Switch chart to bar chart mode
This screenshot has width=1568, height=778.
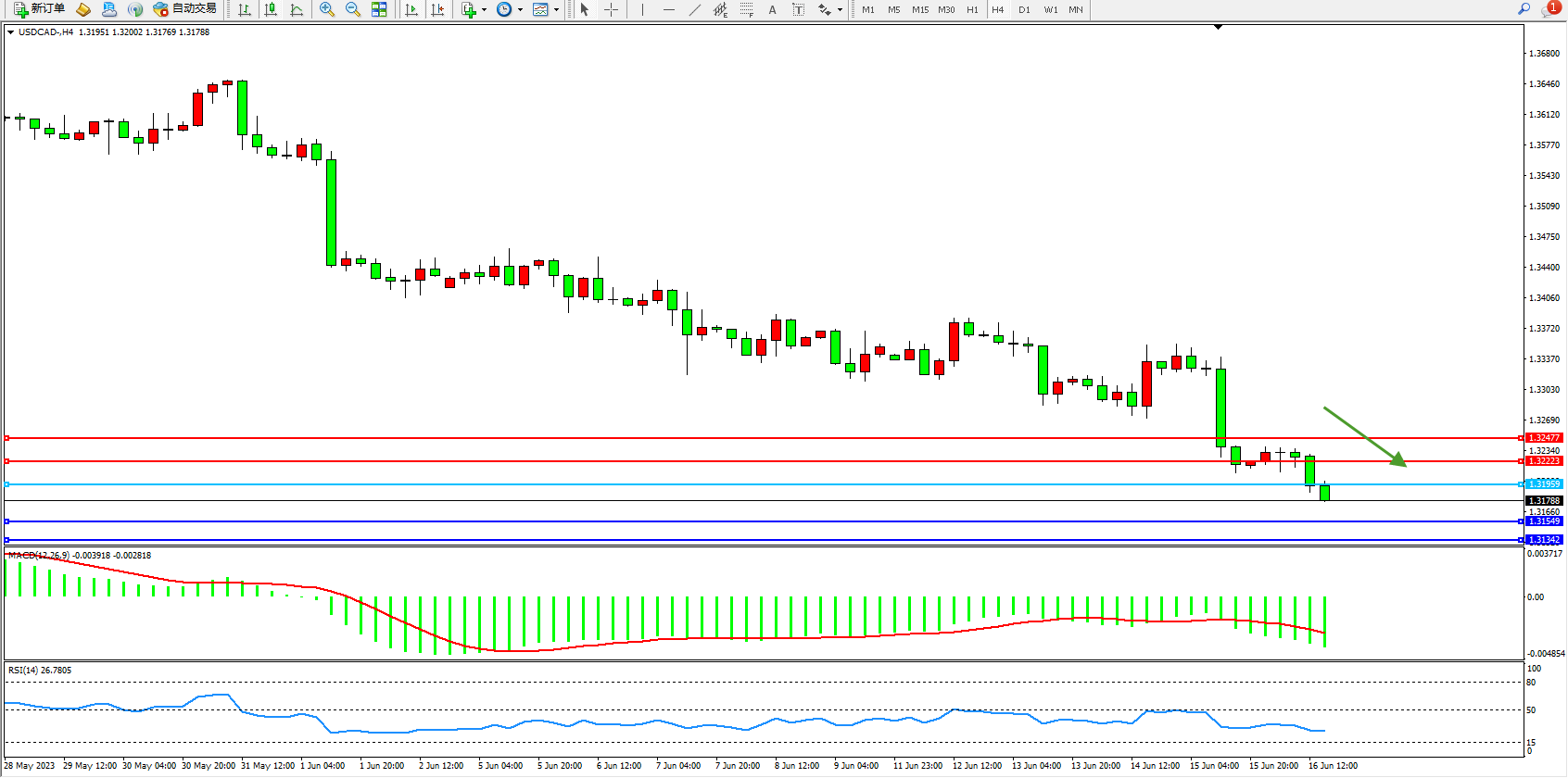tap(245, 9)
